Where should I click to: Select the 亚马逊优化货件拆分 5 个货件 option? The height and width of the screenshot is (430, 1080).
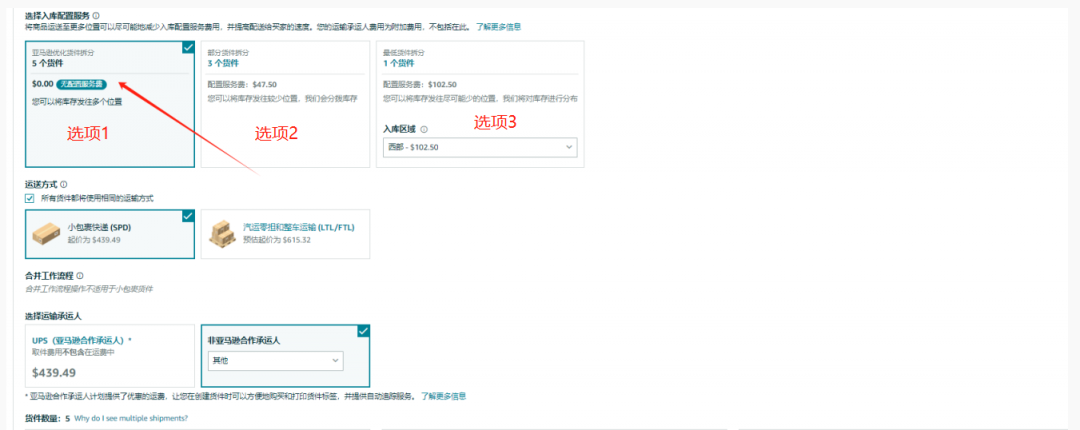tap(110, 104)
